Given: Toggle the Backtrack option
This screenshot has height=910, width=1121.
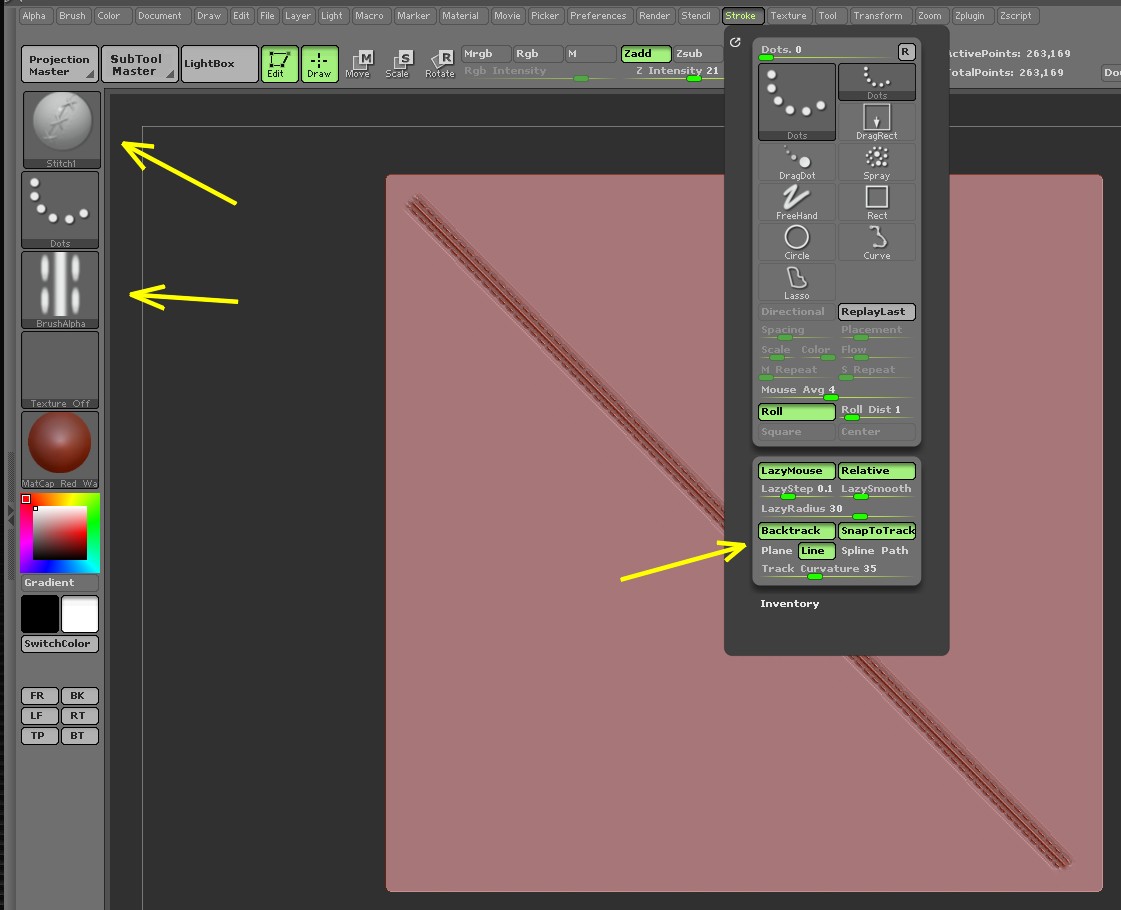Looking at the screenshot, I should 796,531.
